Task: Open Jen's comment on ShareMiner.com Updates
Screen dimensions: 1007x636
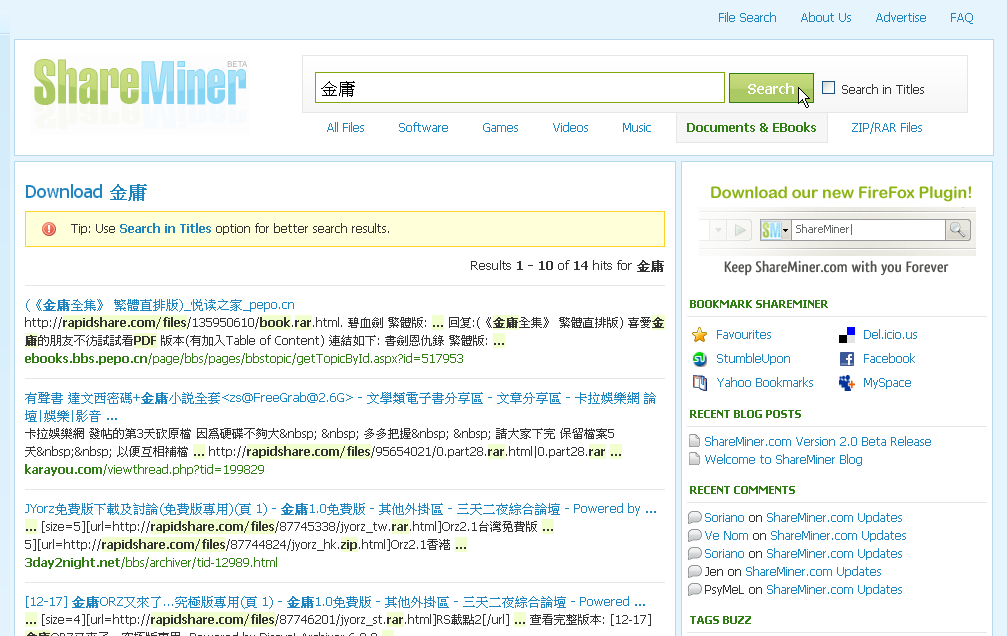Action: [813, 571]
